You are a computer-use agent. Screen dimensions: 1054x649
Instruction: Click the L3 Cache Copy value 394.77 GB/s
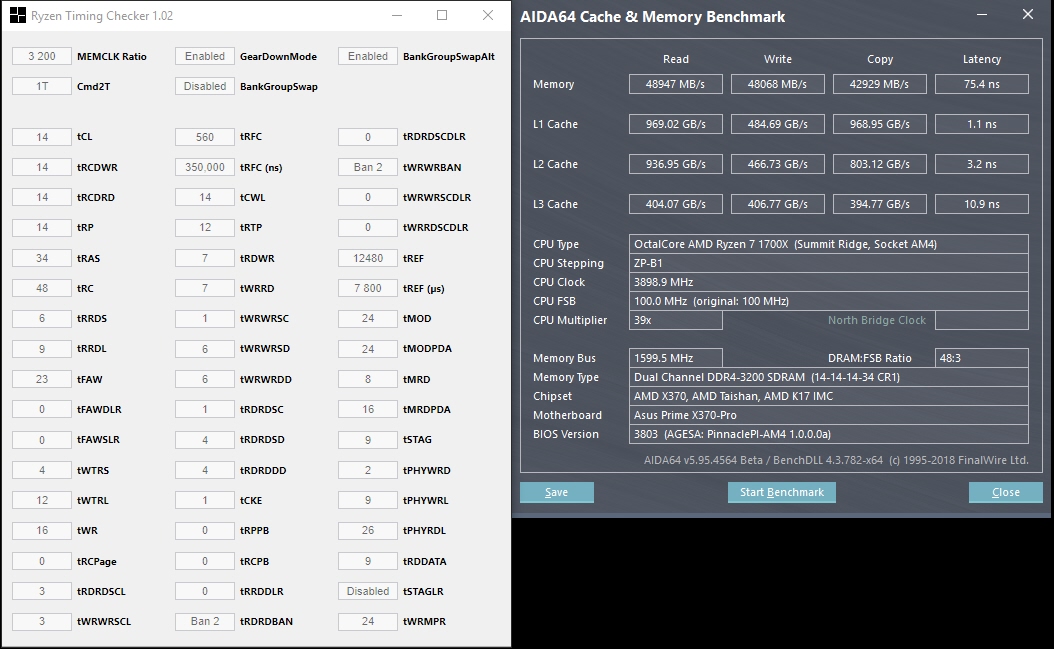point(879,204)
